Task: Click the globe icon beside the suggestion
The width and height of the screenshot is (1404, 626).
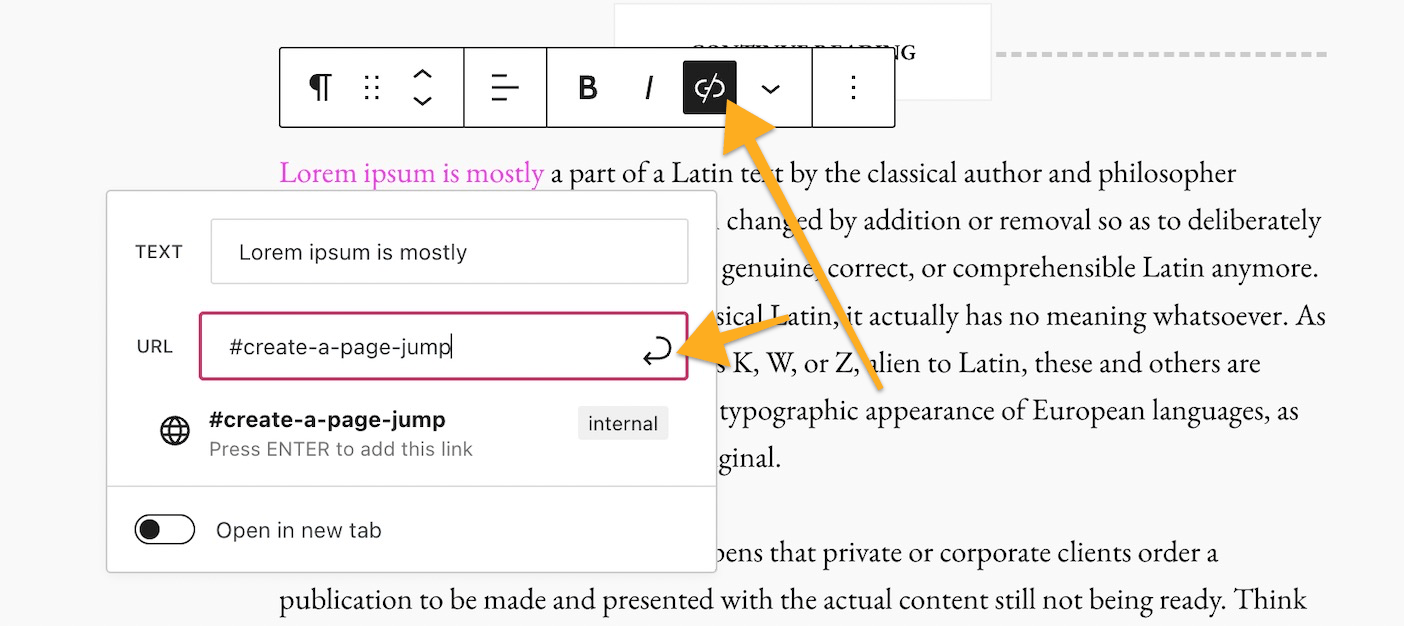Action: (x=175, y=431)
